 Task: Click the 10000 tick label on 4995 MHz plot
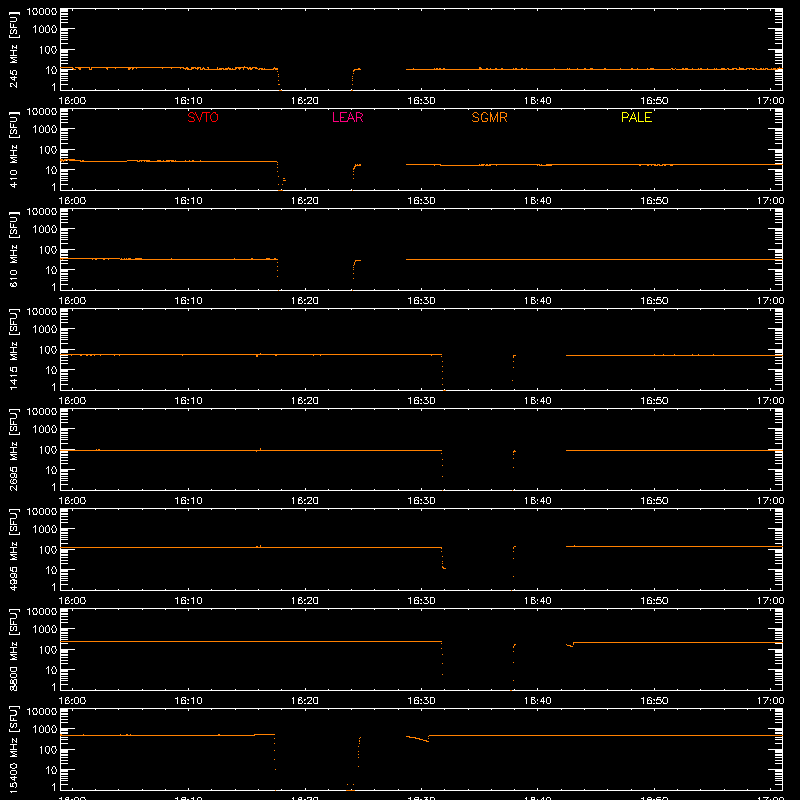coord(42,512)
